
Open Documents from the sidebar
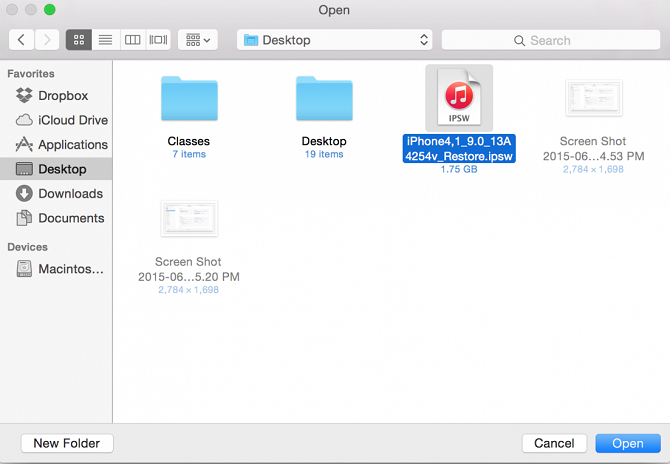70,218
